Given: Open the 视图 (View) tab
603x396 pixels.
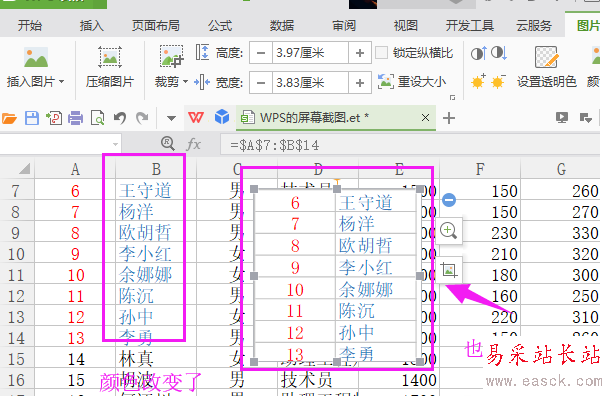Looking at the screenshot, I should coord(406,26).
